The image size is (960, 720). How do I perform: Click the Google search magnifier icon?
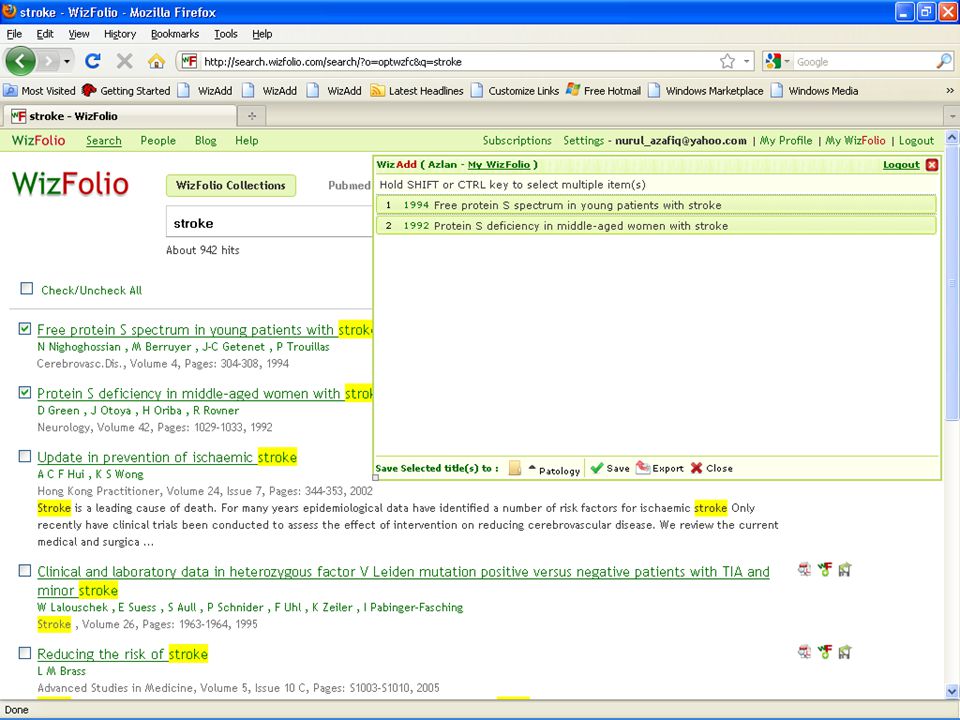coord(944,61)
